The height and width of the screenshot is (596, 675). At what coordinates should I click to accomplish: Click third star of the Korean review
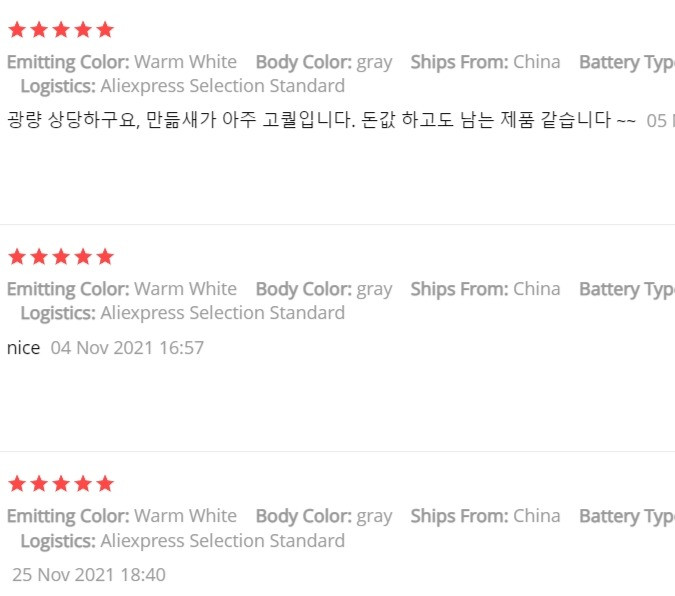tap(61, 30)
